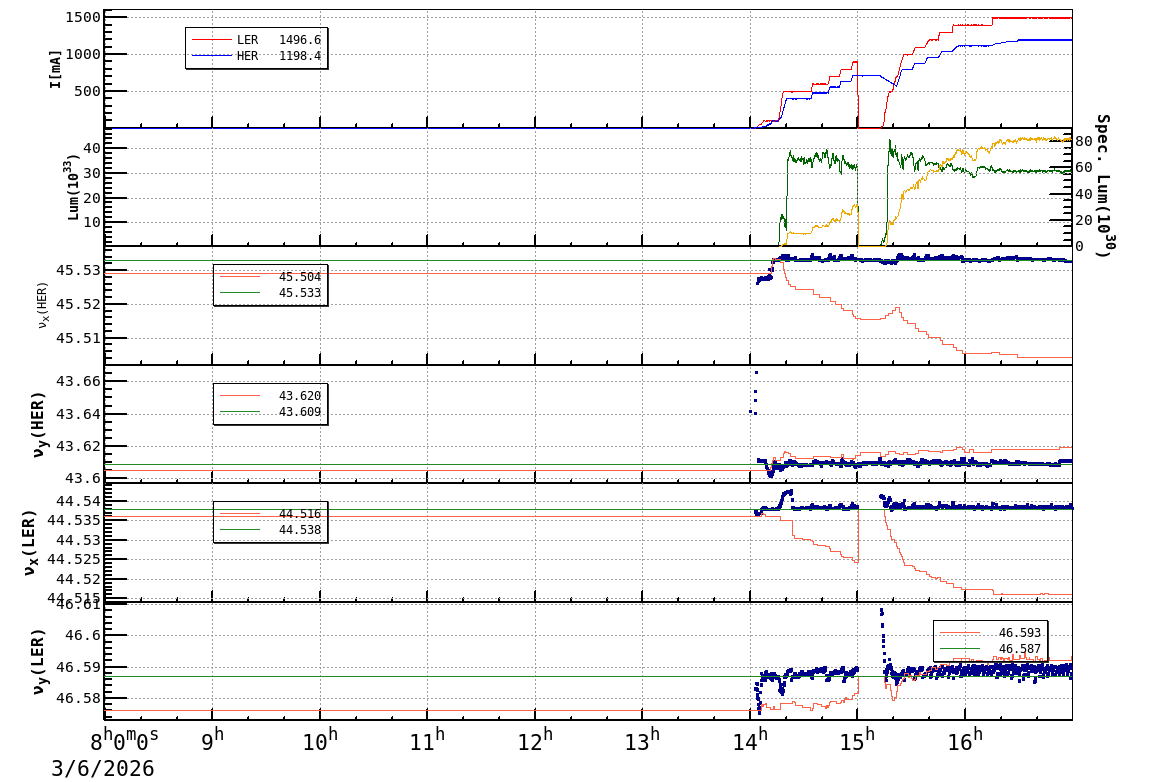
Task: Click the 1000 tick on the current axis
Action: pyautogui.click(x=83, y=54)
